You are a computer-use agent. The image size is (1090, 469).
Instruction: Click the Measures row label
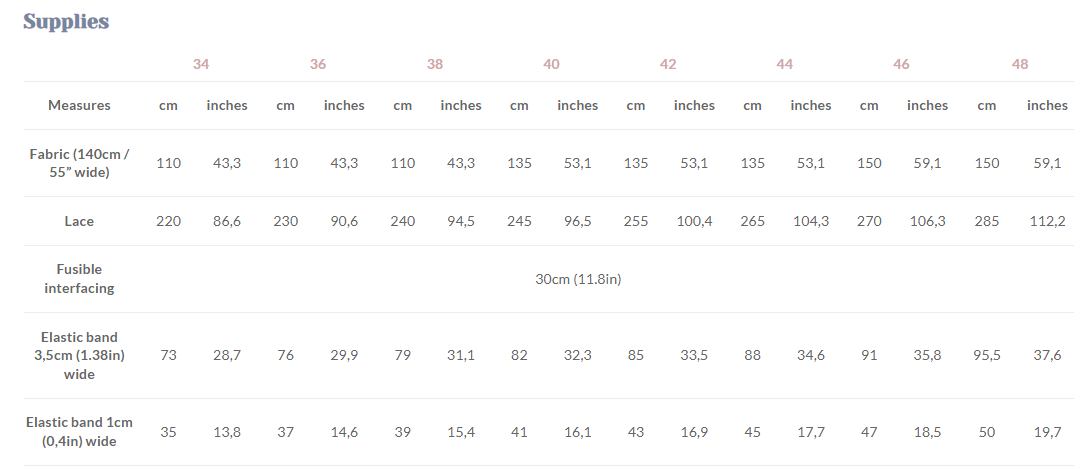79,105
